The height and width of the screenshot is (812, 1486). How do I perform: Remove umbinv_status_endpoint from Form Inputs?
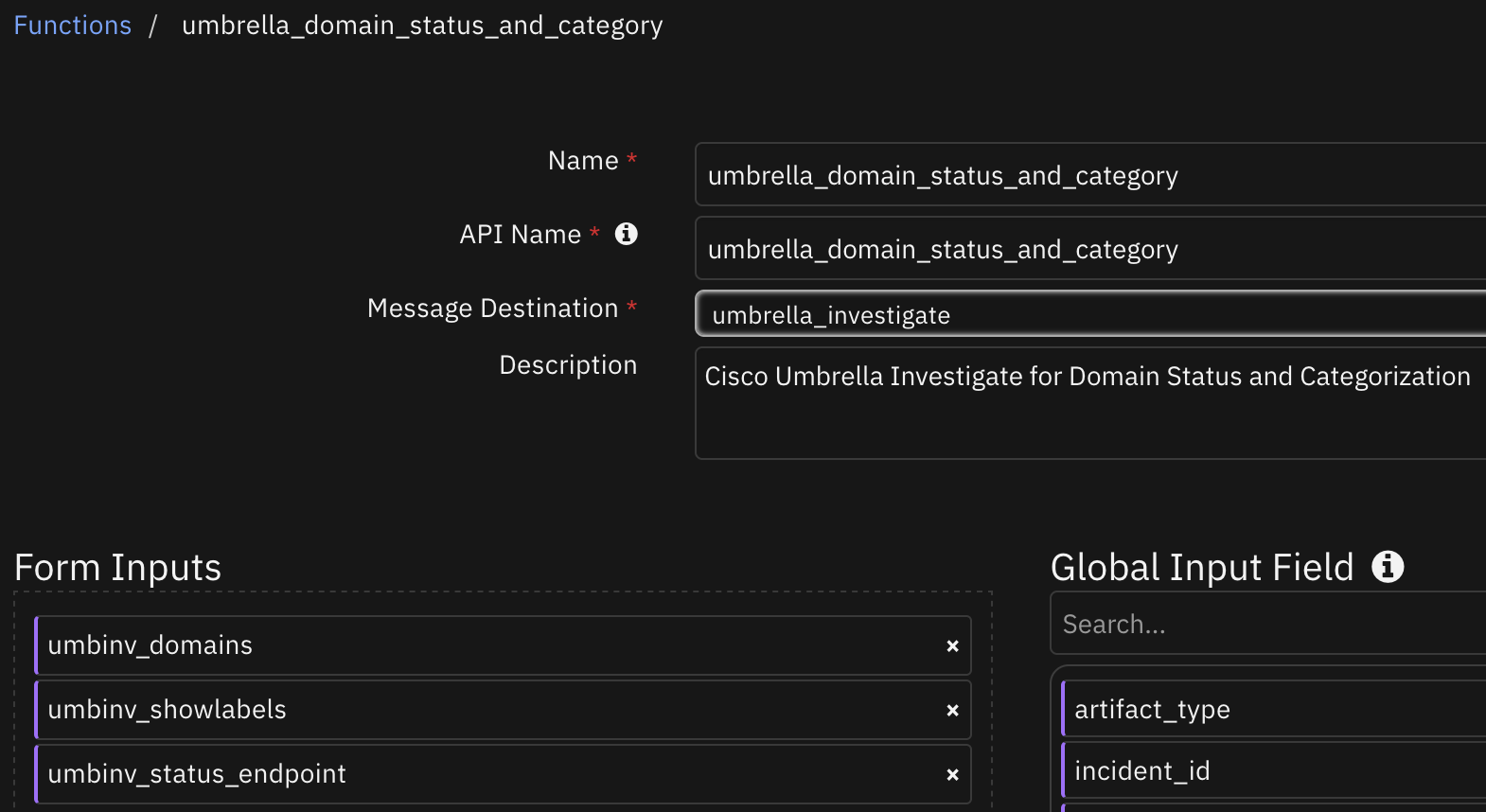pos(952,775)
